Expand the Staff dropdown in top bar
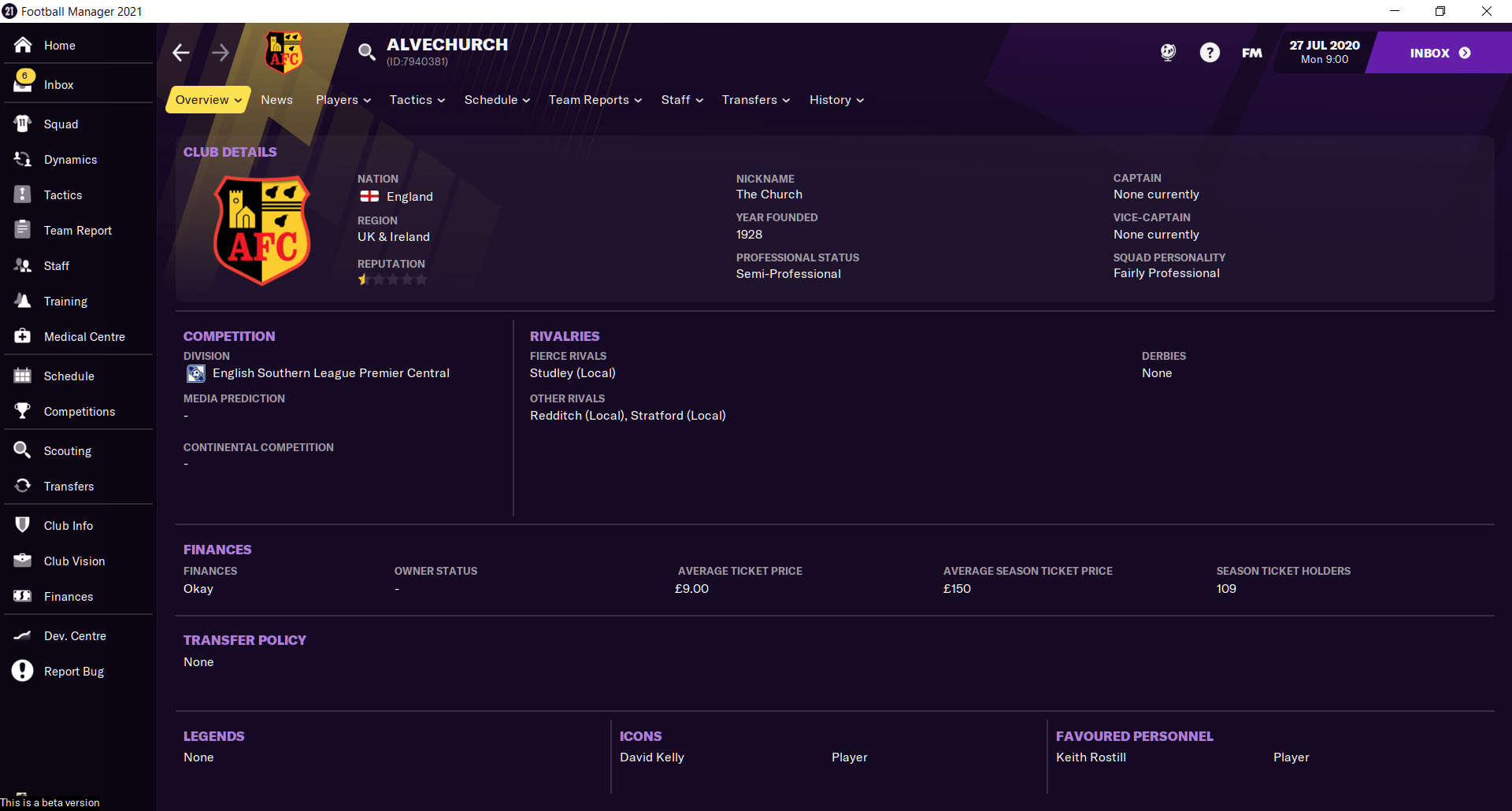 coord(682,100)
